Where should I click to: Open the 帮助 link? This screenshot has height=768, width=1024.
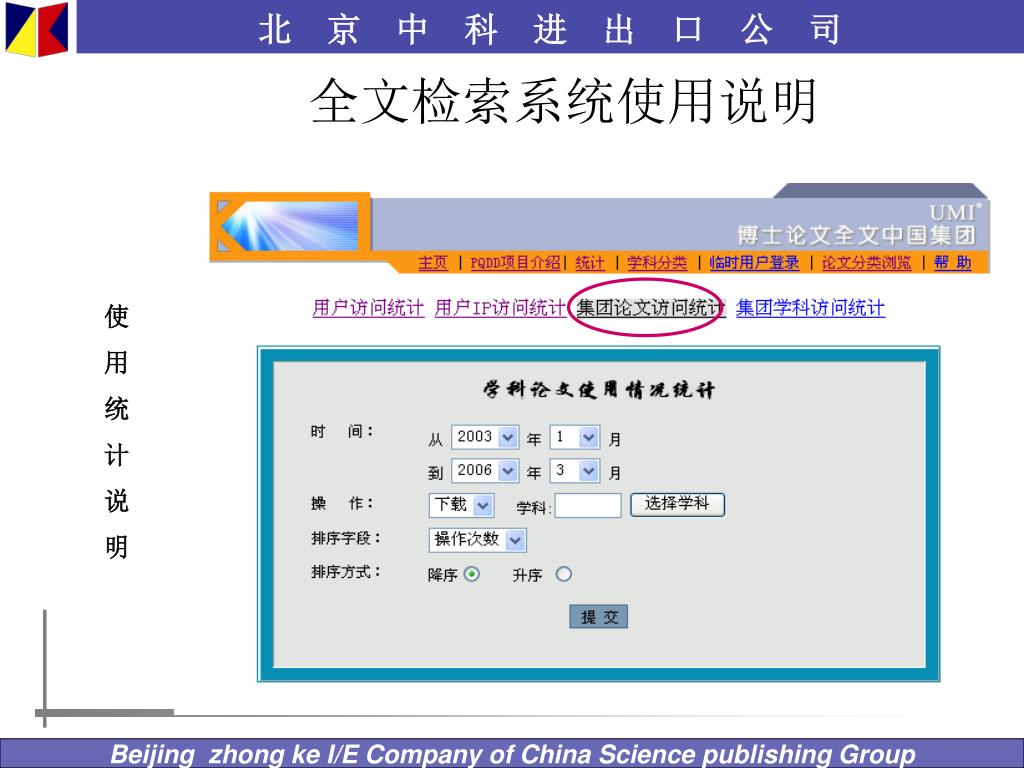tap(953, 263)
